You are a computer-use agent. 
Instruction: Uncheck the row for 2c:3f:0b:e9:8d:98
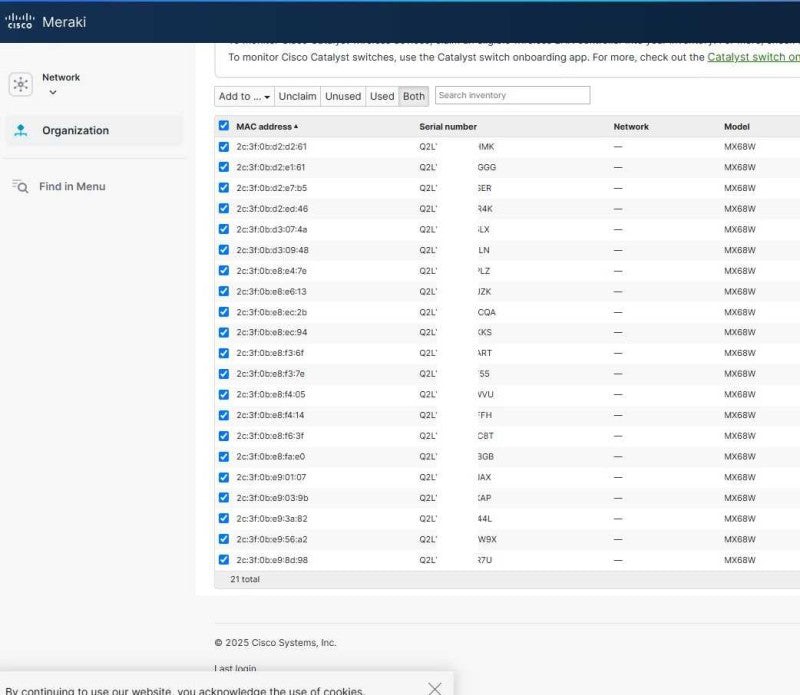click(x=223, y=560)
